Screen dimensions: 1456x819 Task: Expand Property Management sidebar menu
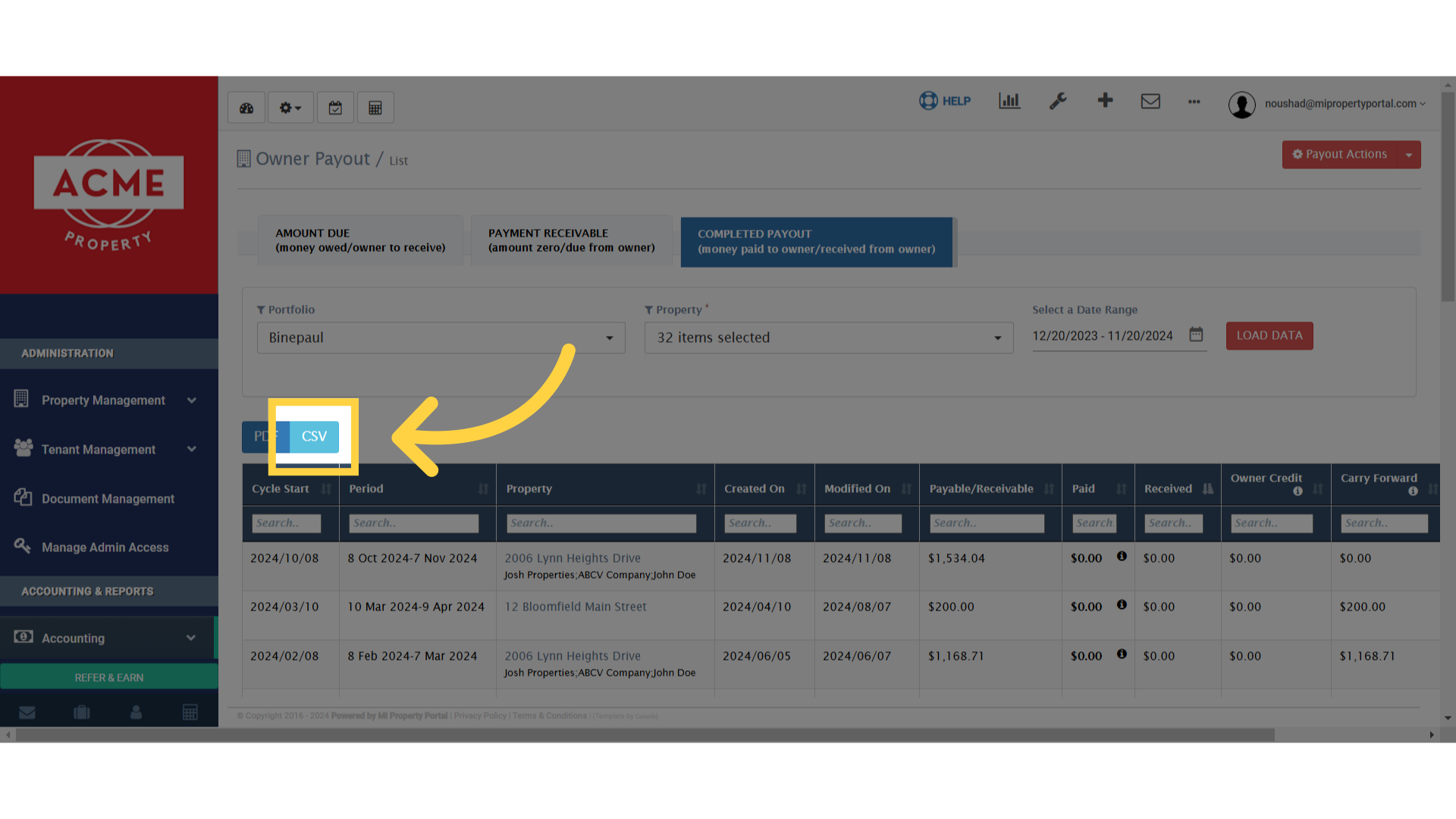[108, 400]
